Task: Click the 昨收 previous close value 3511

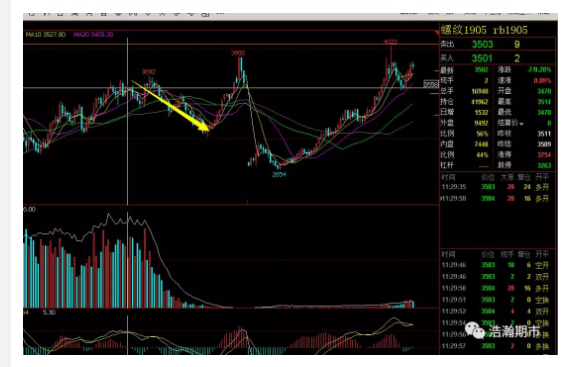Action: (x=544, y=134)
